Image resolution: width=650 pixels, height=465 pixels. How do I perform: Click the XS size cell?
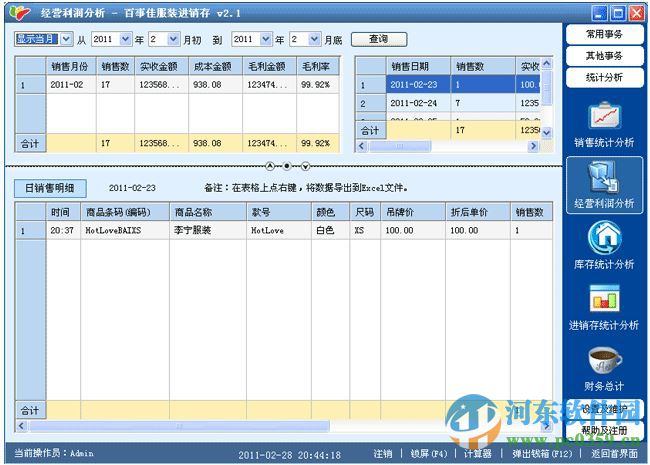pos(365,230)
